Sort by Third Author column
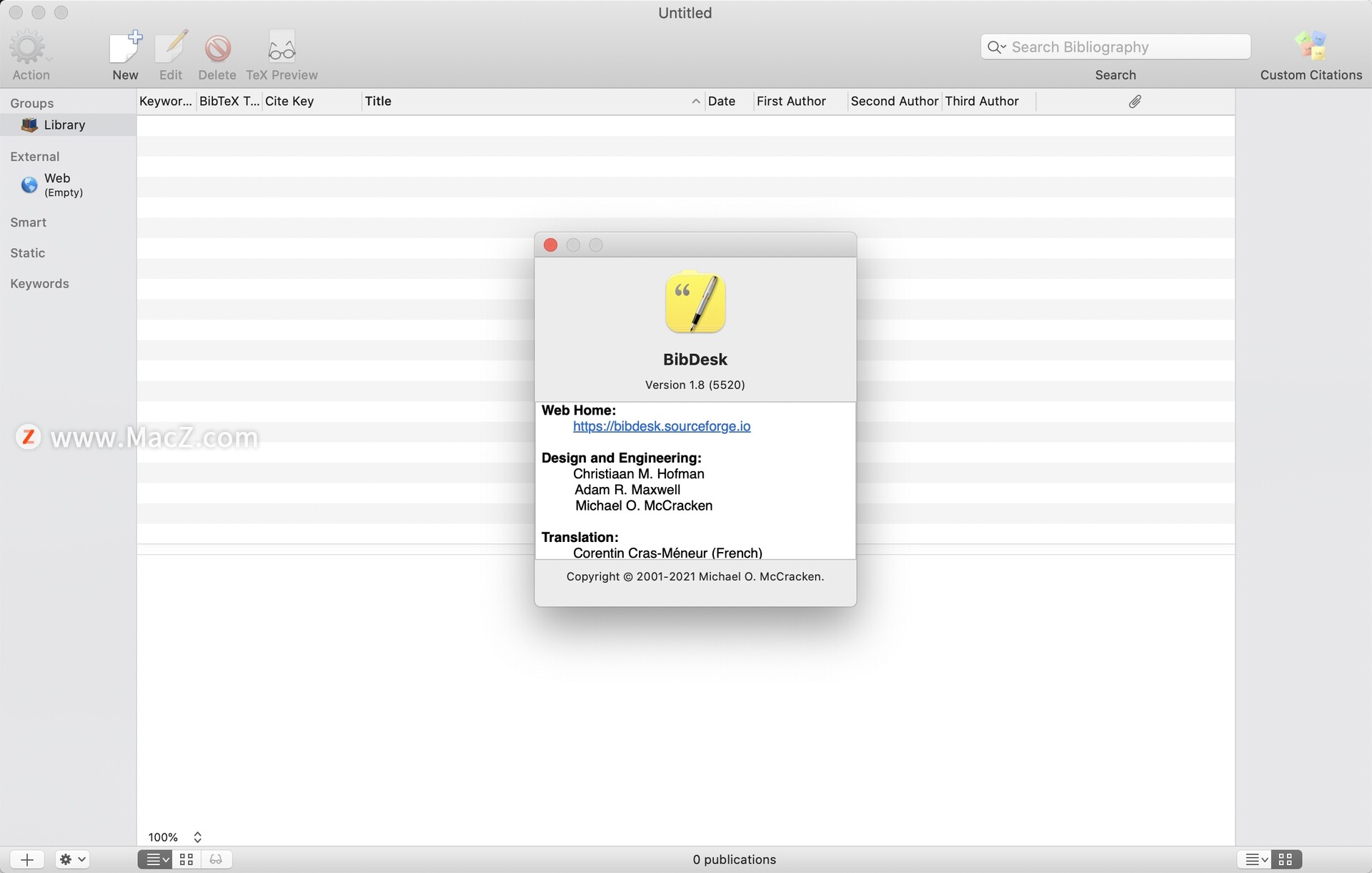This screenshot has height=873, width=1372. [x=988, y=102]
